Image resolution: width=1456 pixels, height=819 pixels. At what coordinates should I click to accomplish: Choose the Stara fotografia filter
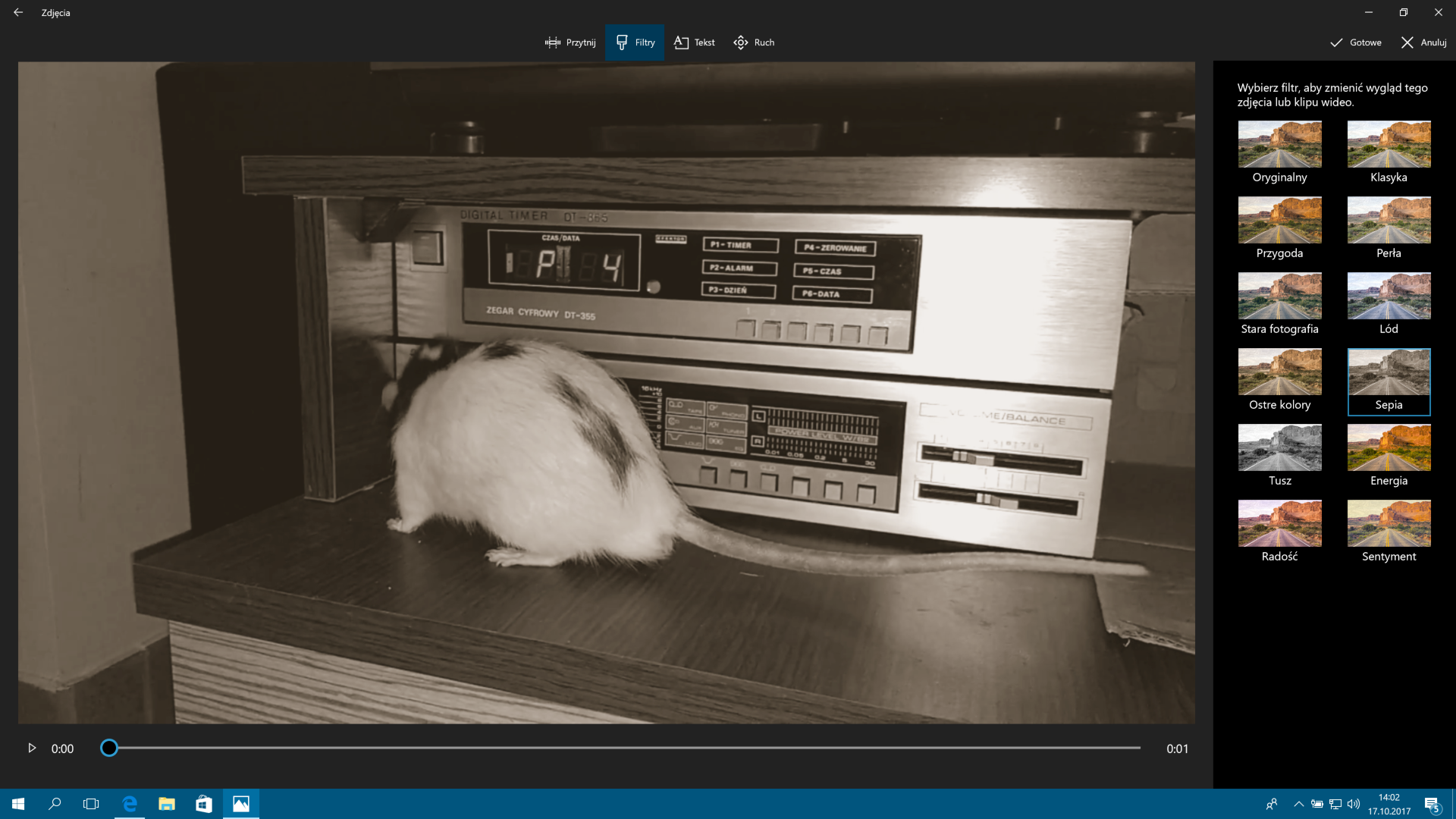[x=1279, y=296]
